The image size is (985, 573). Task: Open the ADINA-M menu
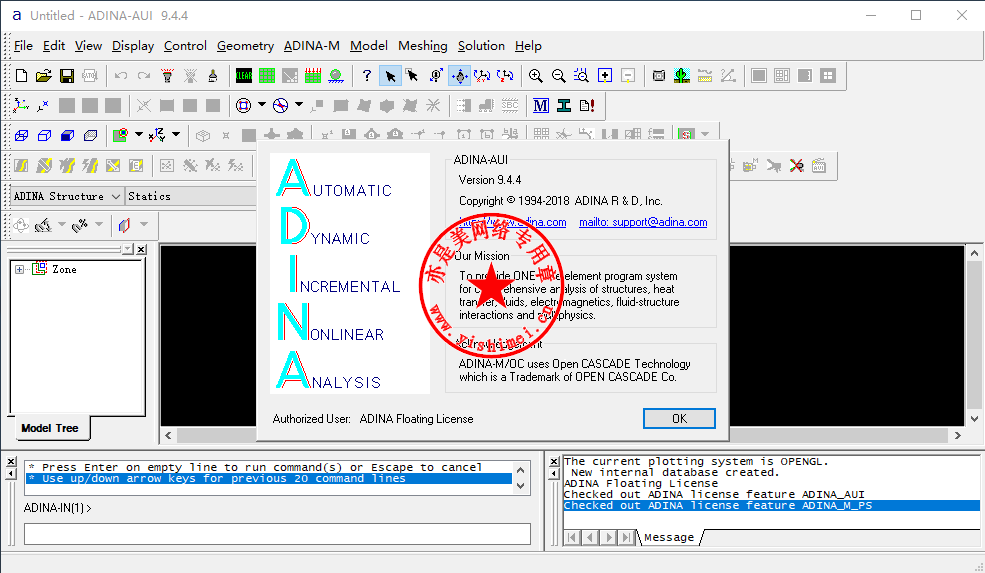click(312, 46)
